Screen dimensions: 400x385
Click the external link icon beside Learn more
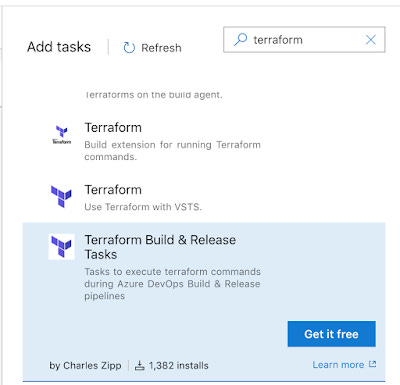pos(373,364)
